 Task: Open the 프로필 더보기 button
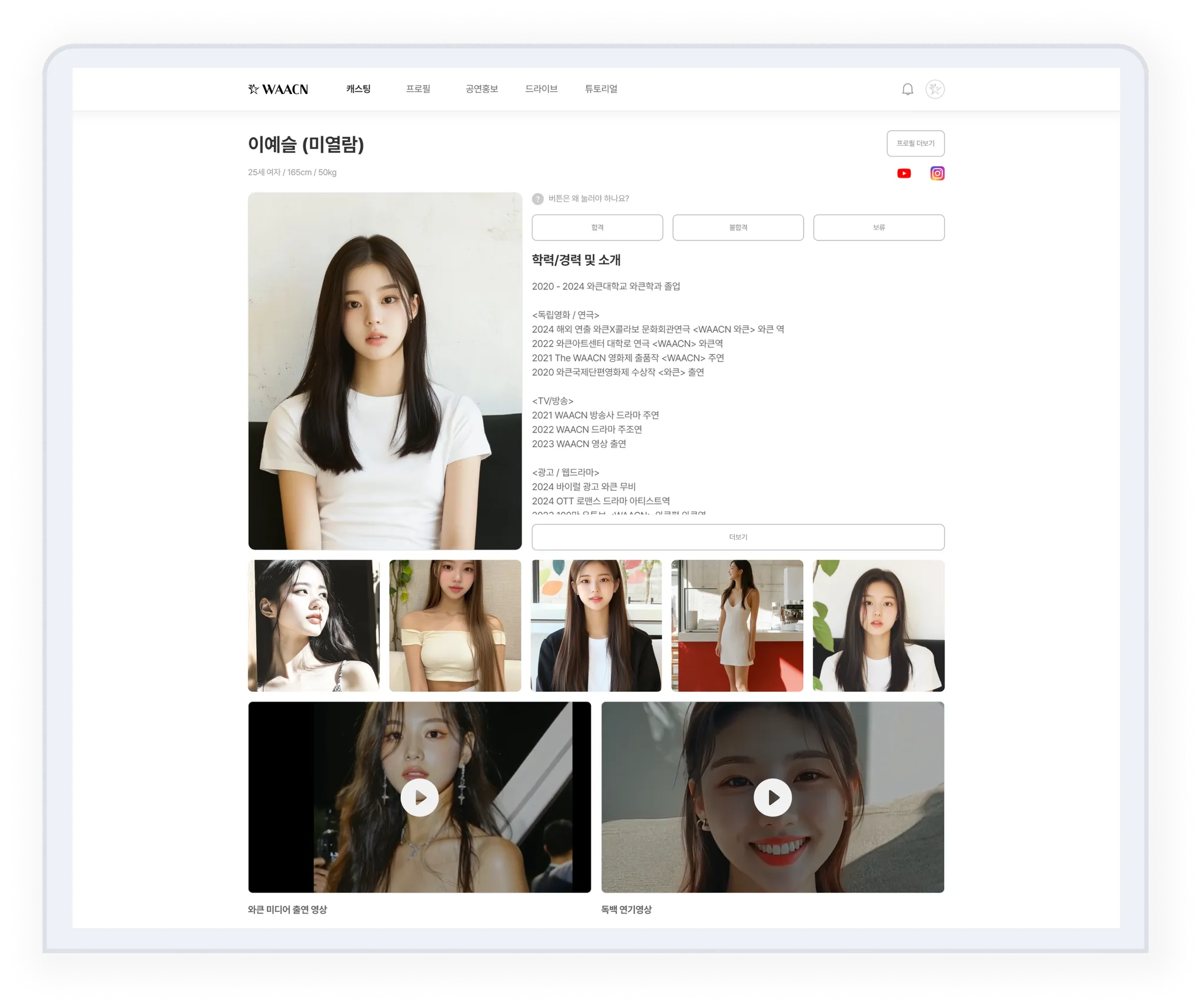tap(915, 143)
